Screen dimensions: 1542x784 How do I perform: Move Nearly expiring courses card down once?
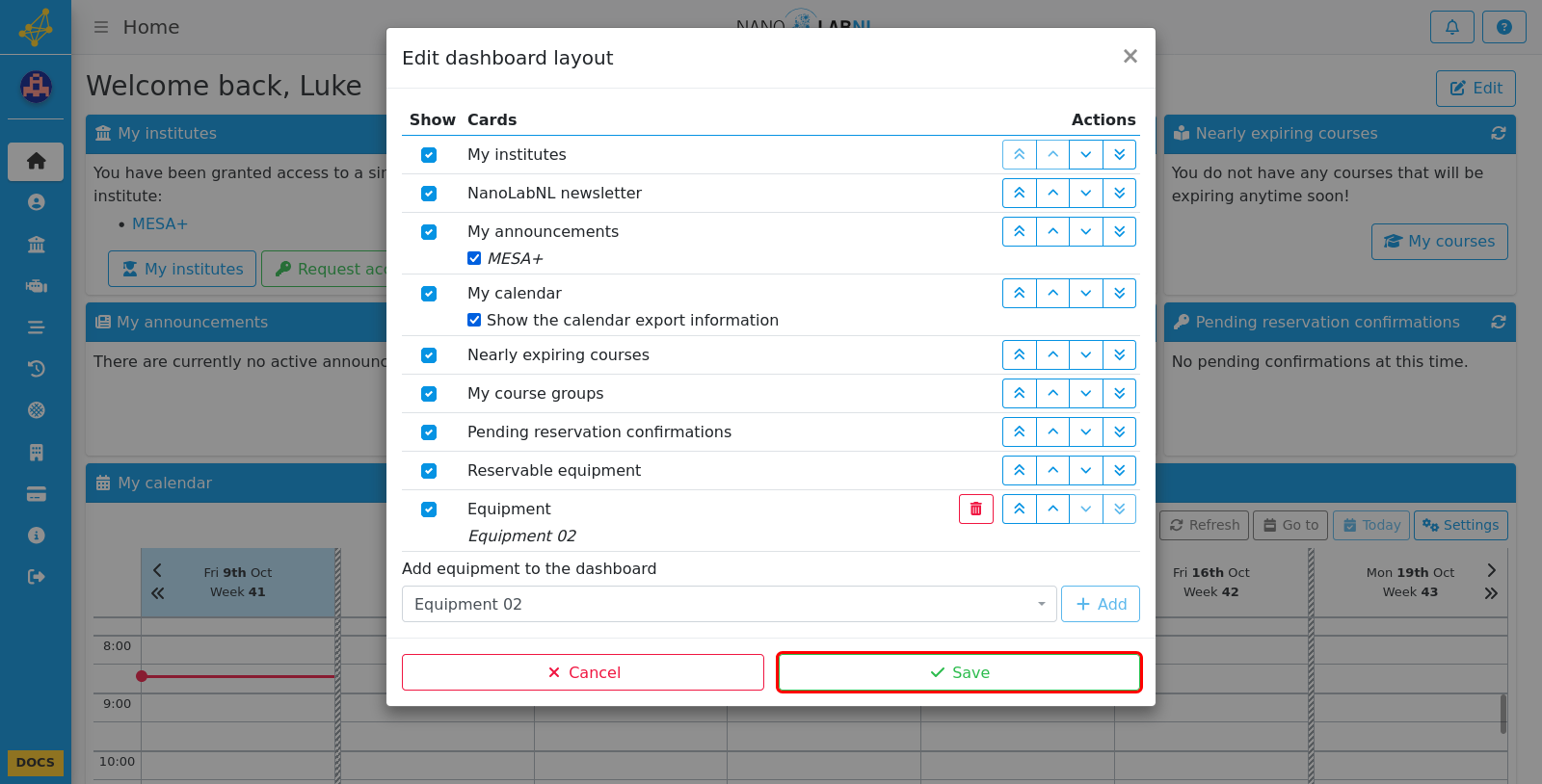point(1086,354)
